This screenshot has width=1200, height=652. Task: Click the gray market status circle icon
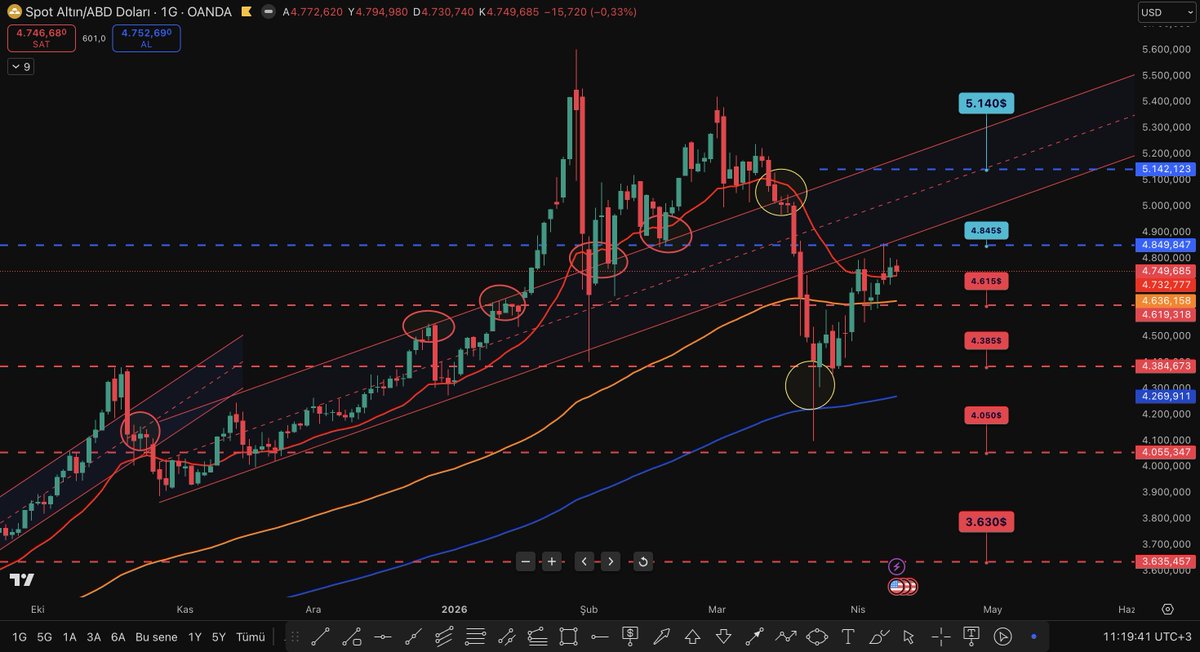268,12
